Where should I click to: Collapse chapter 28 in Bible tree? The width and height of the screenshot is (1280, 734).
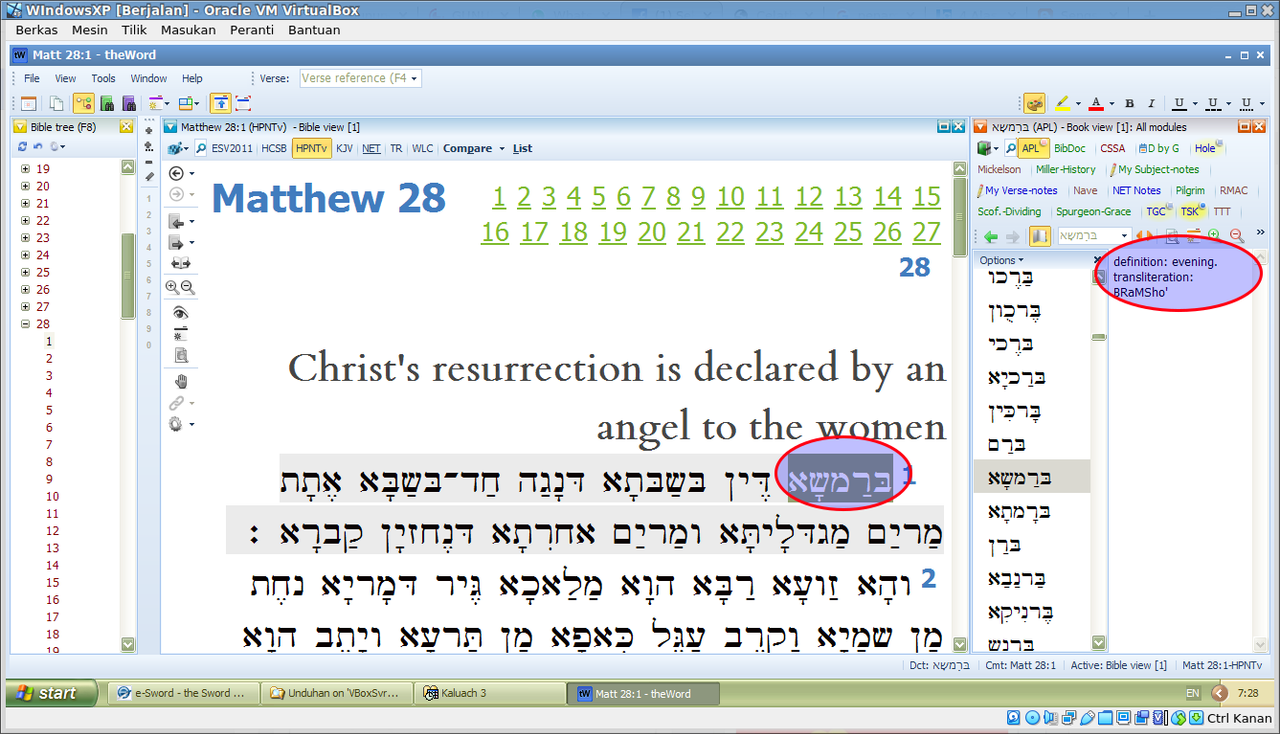click(25, 324)
